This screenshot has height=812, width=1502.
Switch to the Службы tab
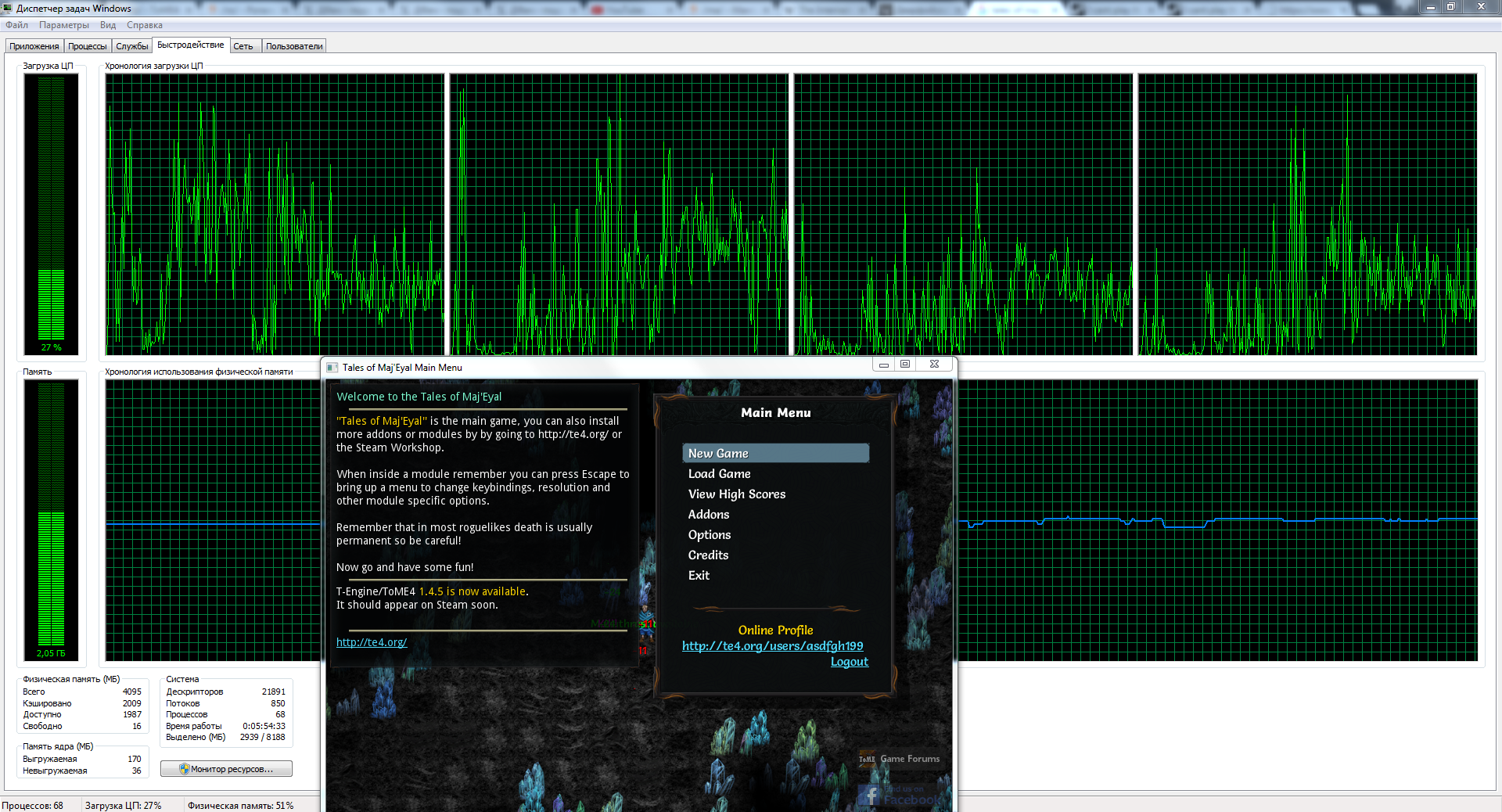132,46
